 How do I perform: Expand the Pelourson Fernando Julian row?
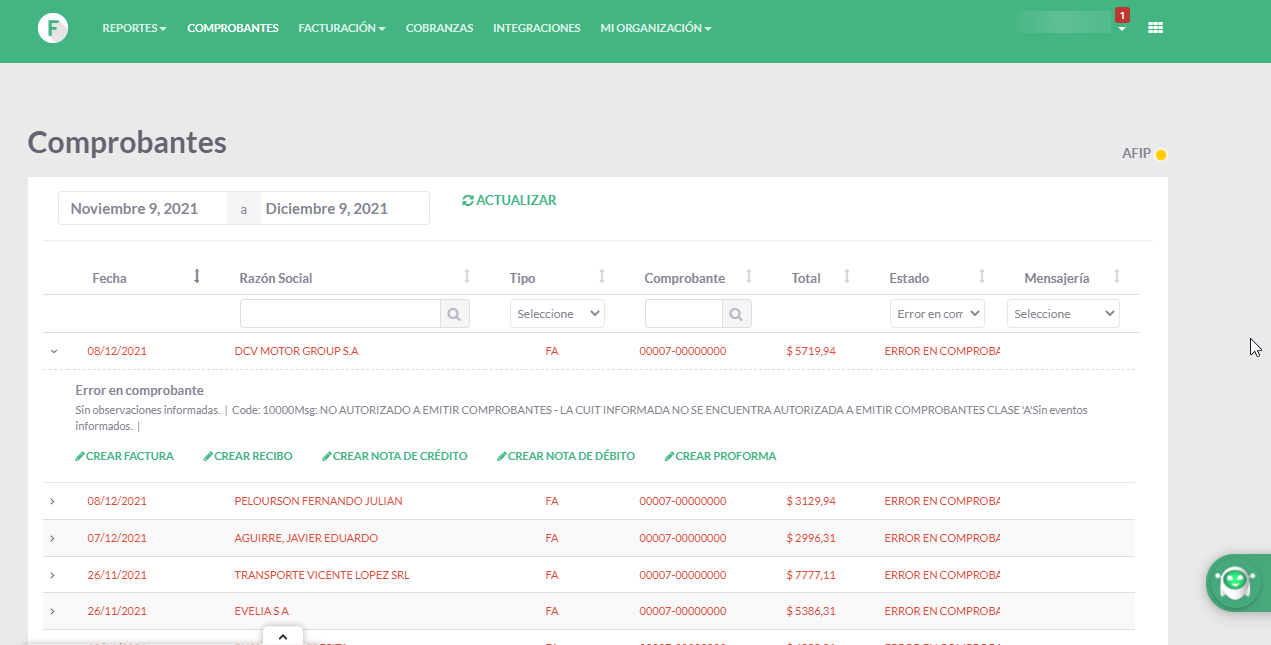pyautogui.click(x=53, y=501)
